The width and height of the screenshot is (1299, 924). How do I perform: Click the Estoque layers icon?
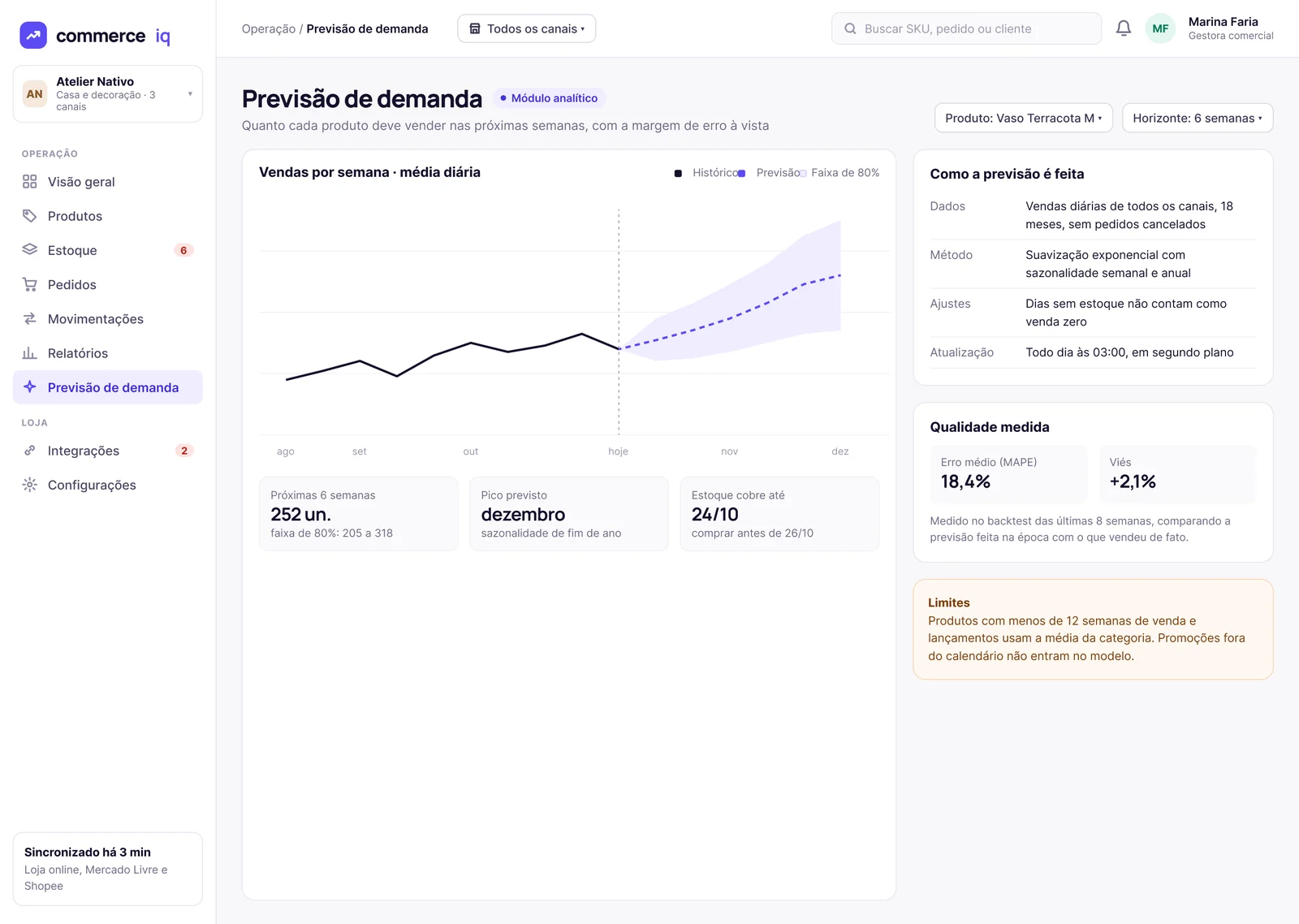coord(30,250)
